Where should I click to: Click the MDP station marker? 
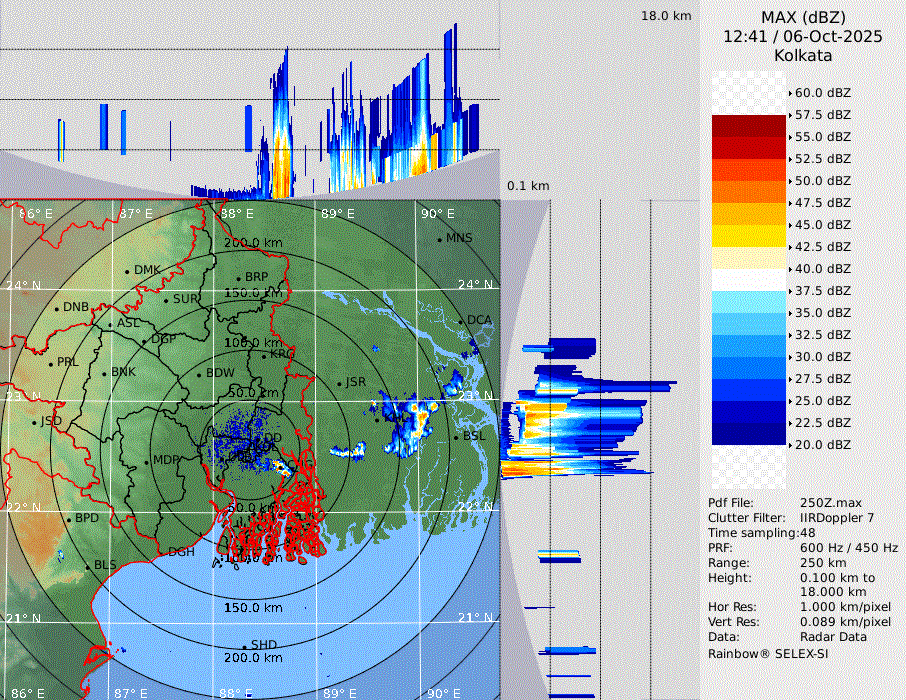(146, 461)
